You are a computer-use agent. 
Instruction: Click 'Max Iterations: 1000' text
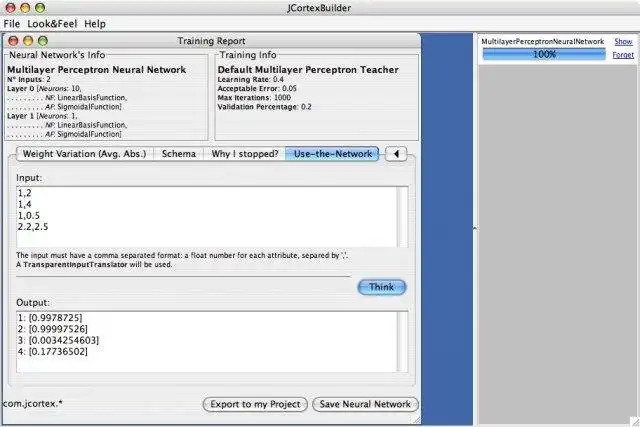254,98
